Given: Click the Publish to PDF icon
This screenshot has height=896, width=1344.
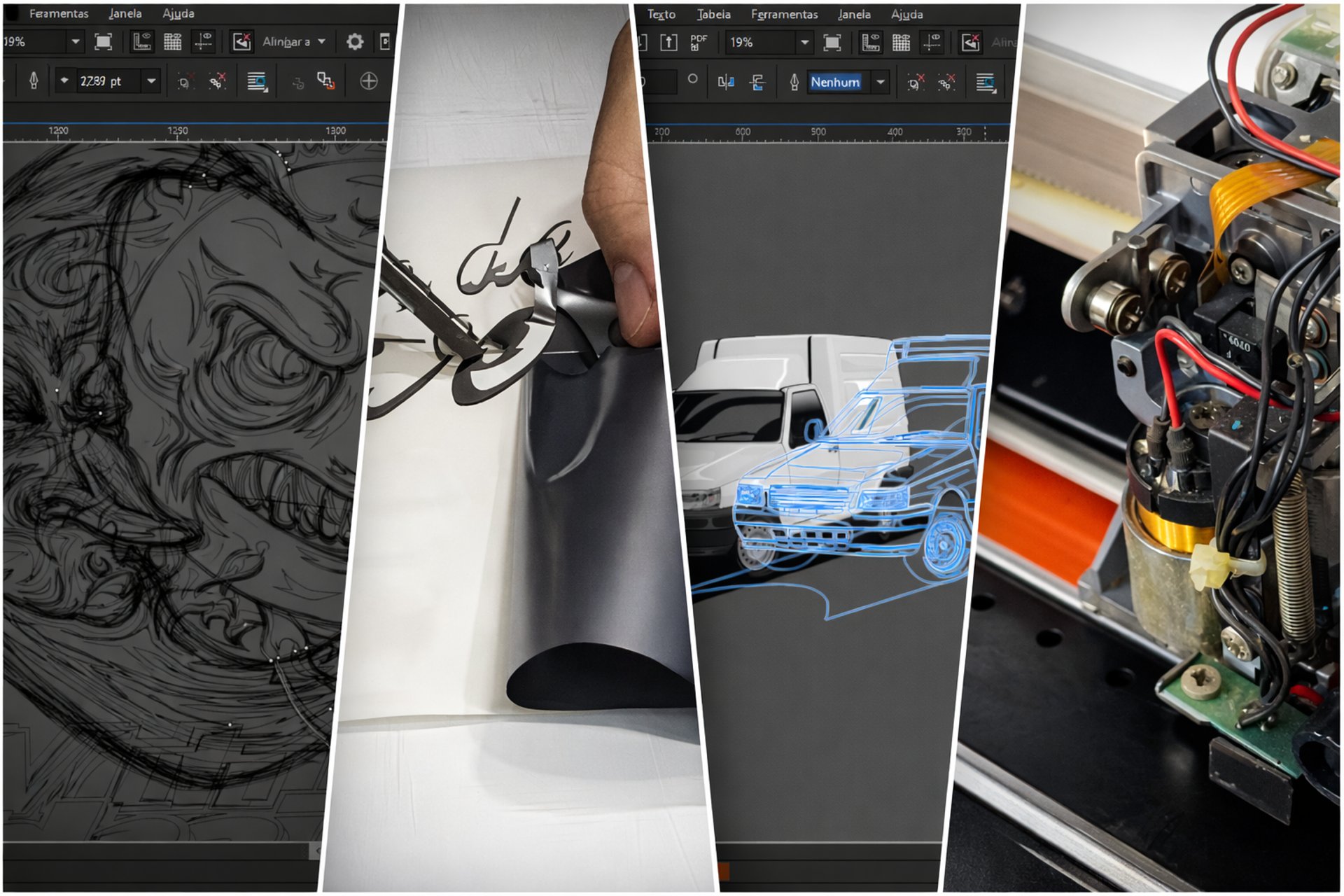Looking at the screenshot, I should click(x=698, y=43).
